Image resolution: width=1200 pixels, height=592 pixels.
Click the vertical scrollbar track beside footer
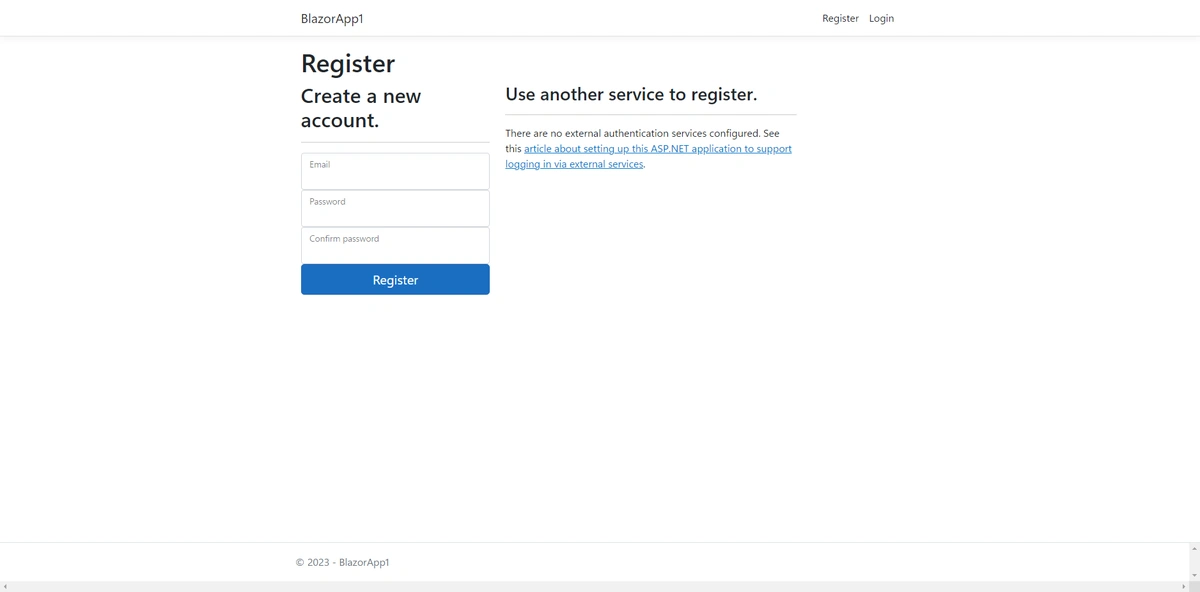point(1194,562)
